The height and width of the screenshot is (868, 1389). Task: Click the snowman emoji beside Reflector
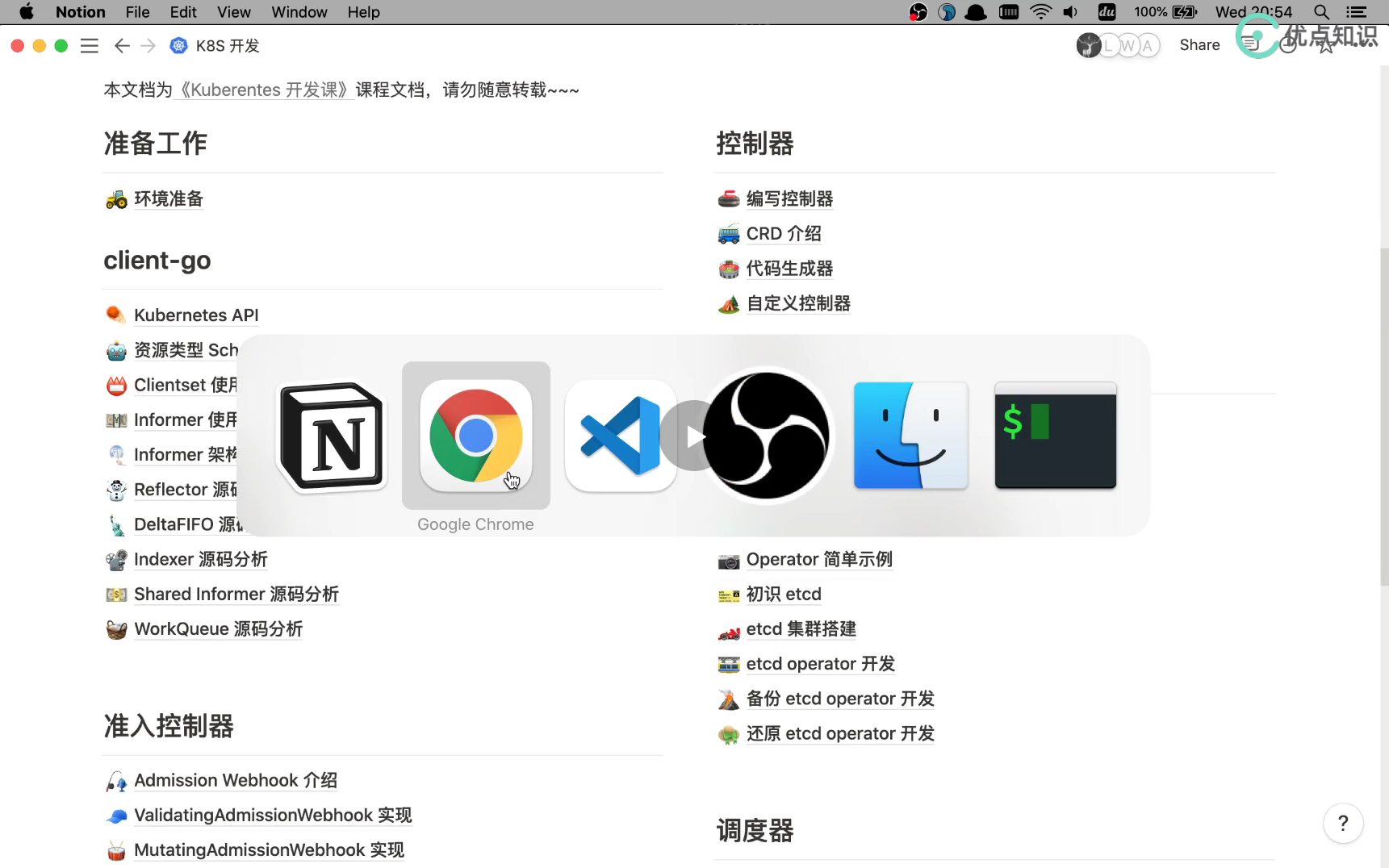pos(116,490)
